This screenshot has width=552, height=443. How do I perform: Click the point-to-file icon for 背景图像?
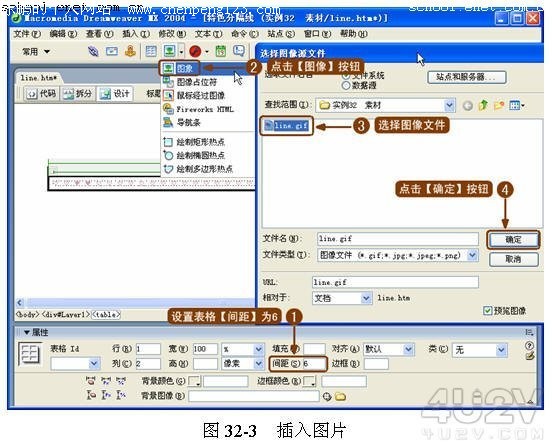327,397
